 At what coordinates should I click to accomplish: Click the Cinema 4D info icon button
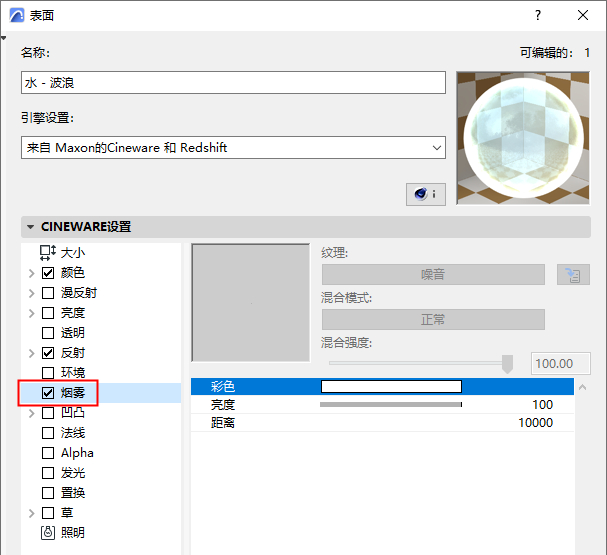[x=425, y=194]
